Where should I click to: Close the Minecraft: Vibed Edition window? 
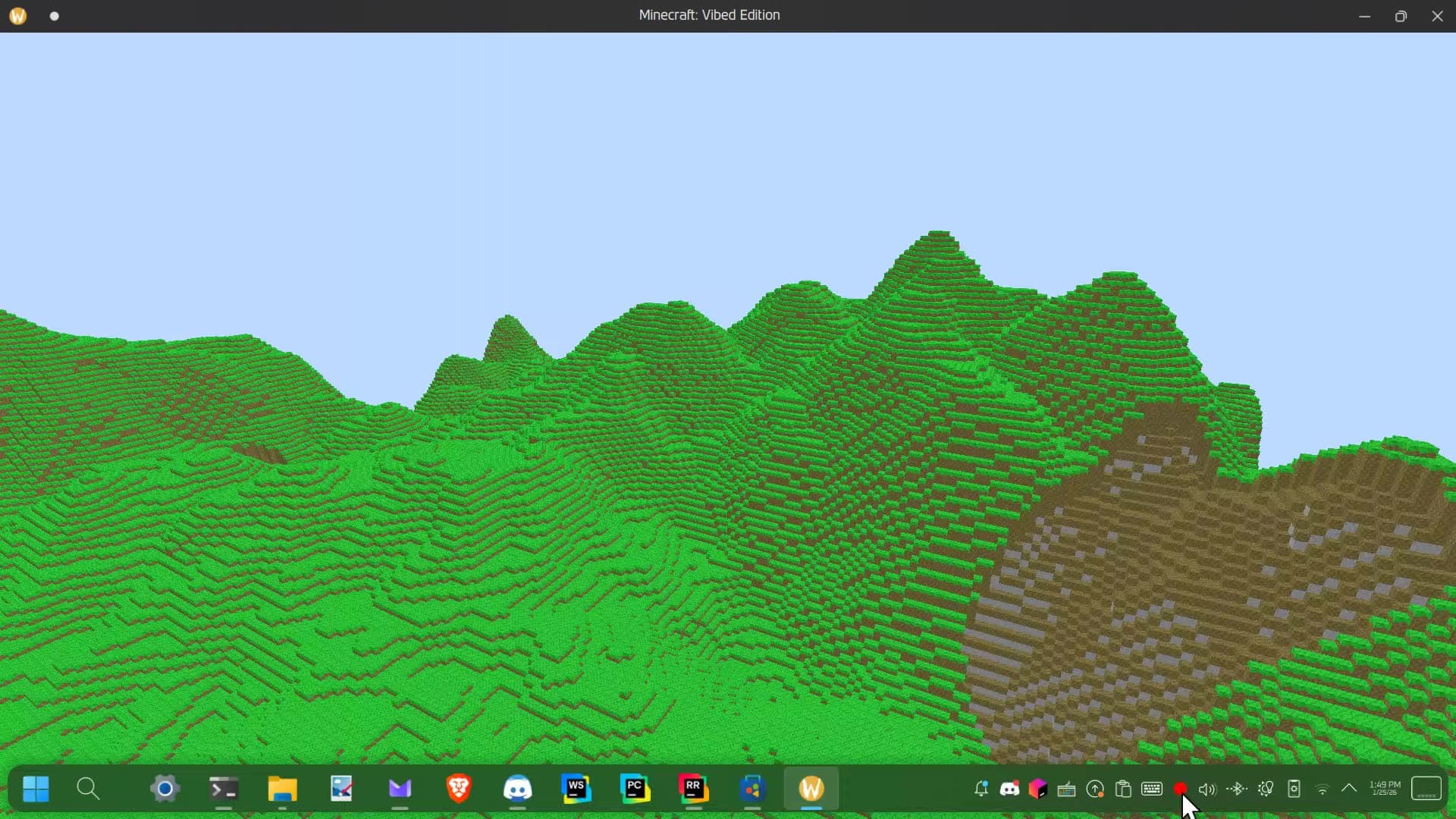tap(1437, 16)
